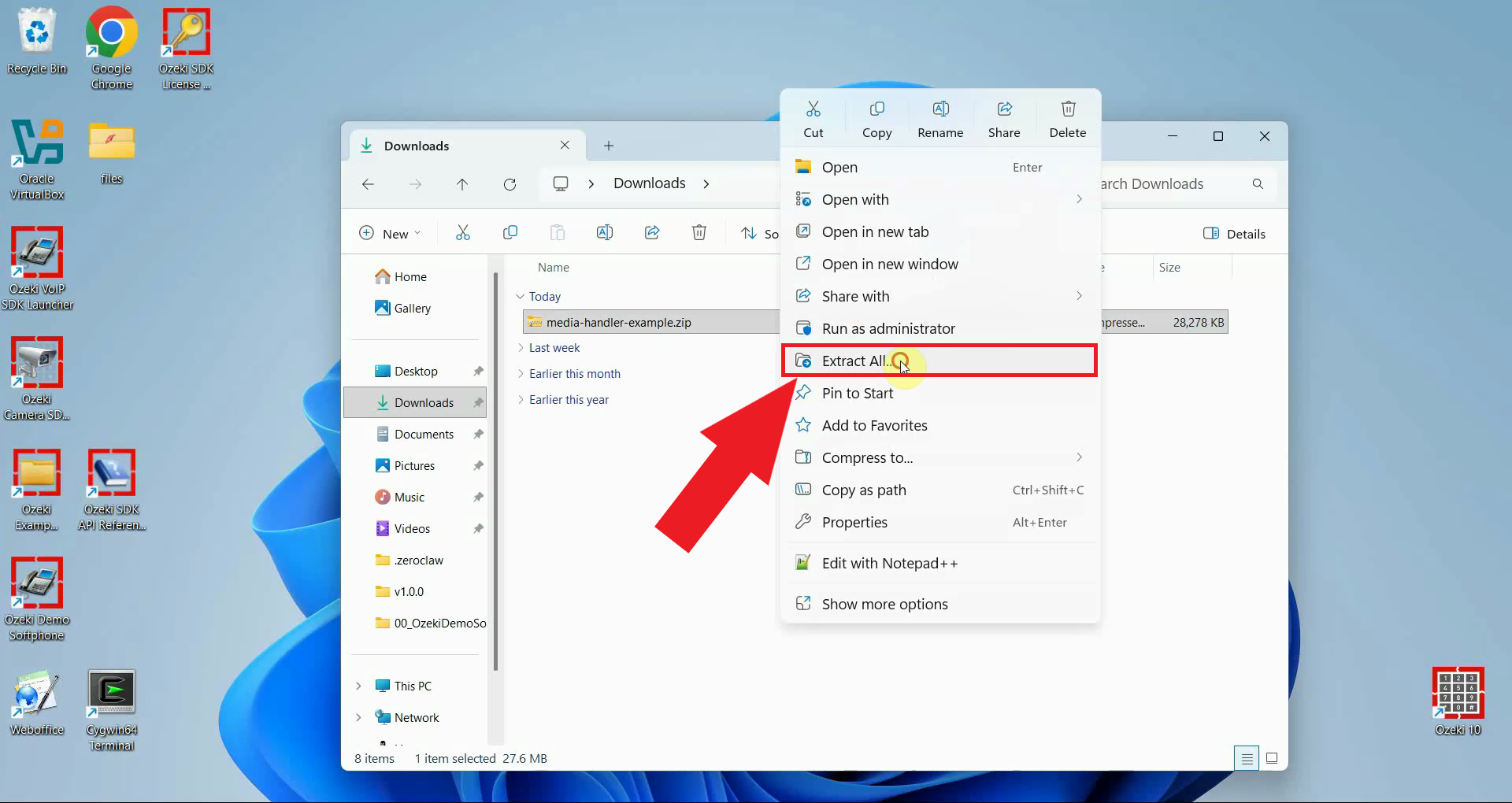The height and width of the screenshot is (803, 1512).
Task: Toggle the Details pane button
Action: pyautogui.click(x=1234, y=233)
